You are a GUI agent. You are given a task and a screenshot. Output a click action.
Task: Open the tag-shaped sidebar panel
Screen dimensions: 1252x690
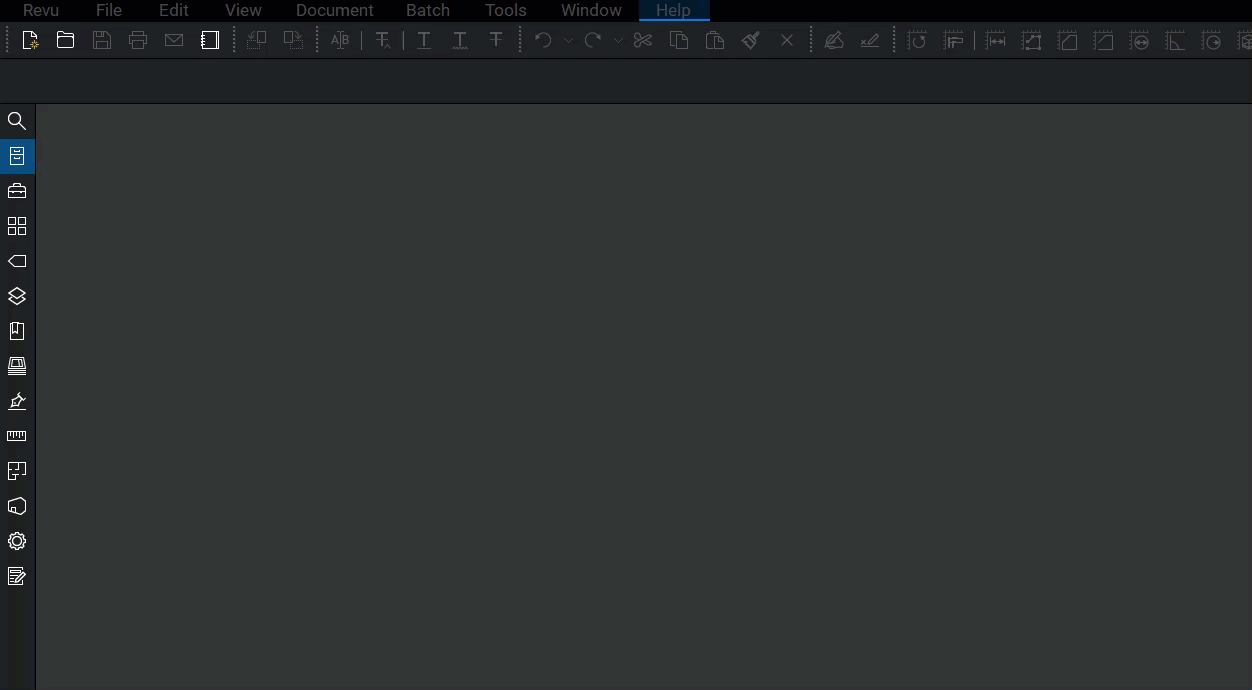pos(17,261)
